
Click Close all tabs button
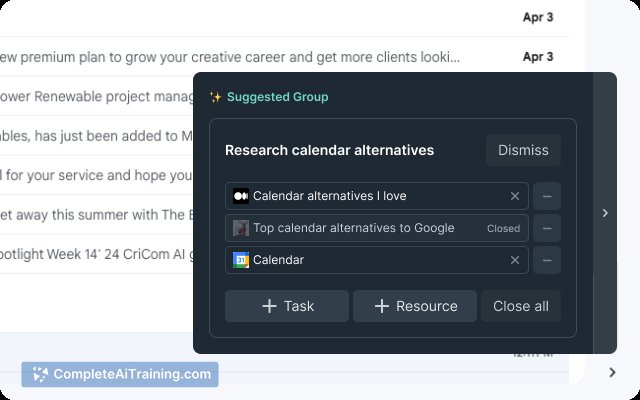click(x=521, y=306)
